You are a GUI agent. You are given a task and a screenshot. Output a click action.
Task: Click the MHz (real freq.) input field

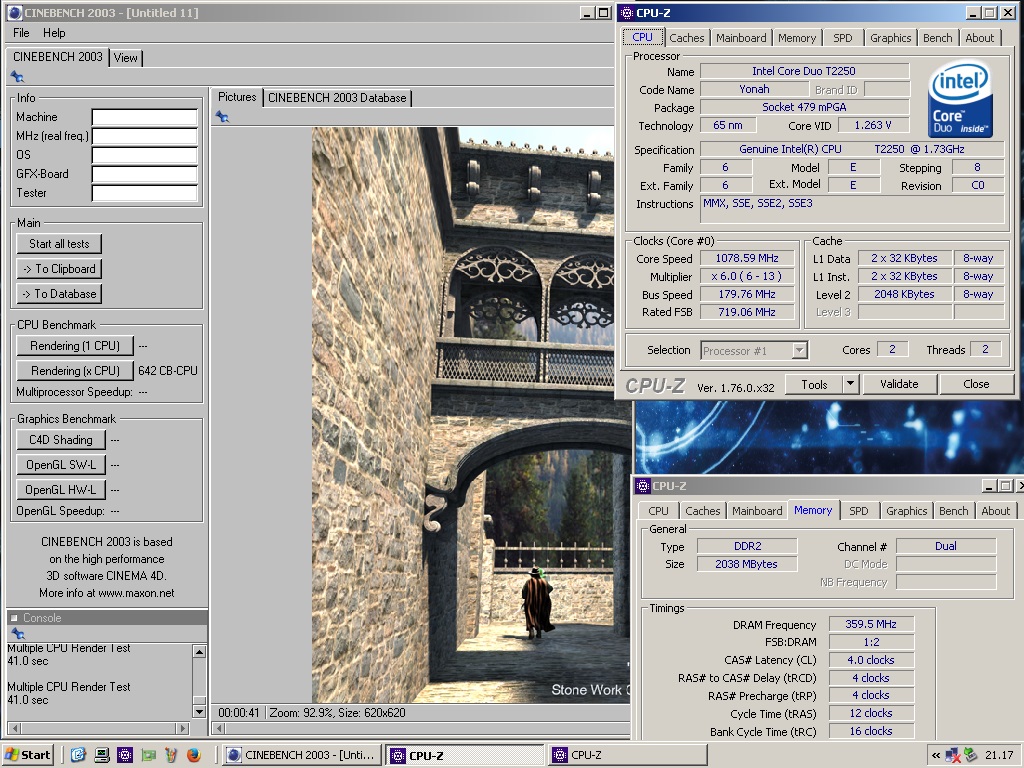pyautogui.click(x=144, y=136)
